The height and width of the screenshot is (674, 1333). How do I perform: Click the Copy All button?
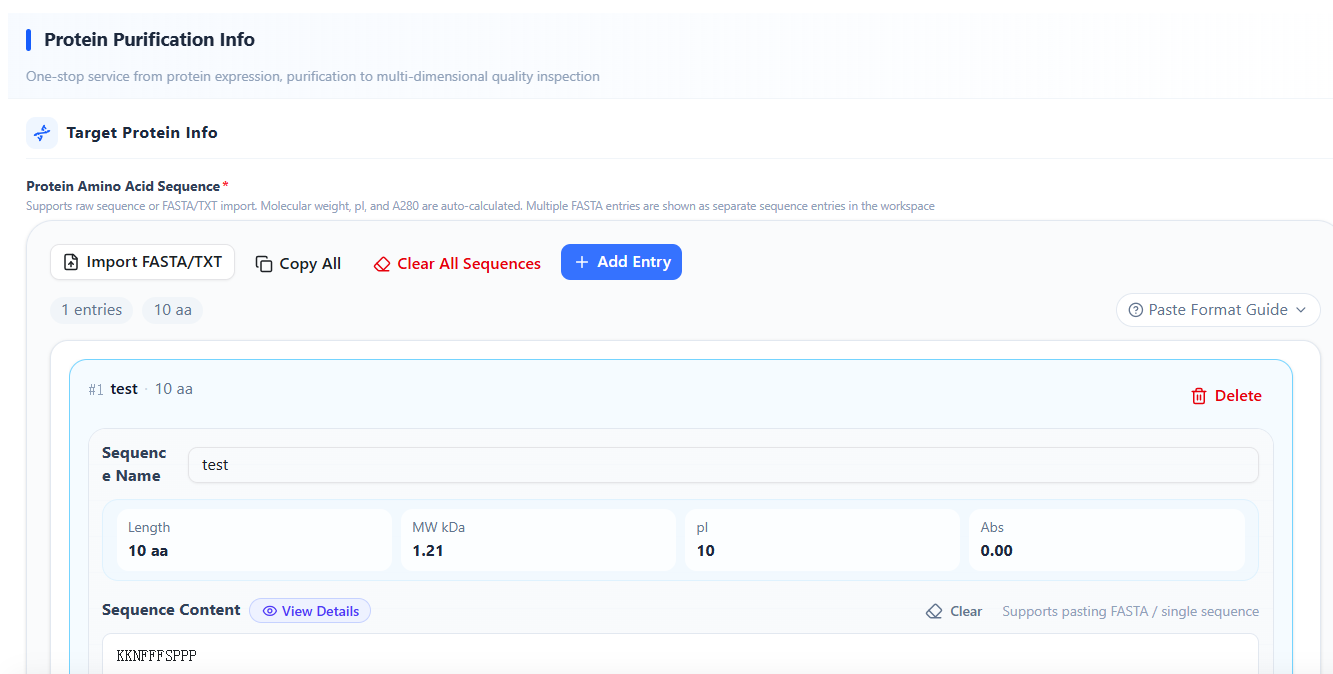coord(298,264)
